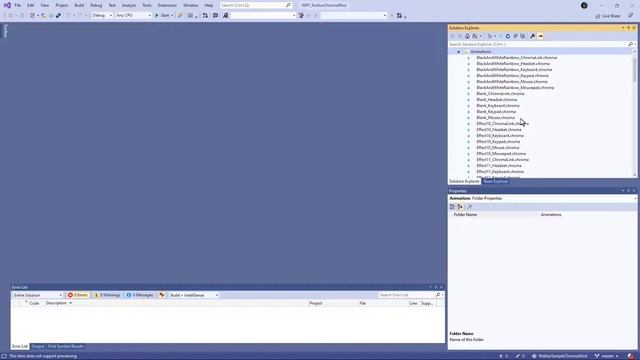The image size is (640, 360).
Task: Click the Alphabetical sort icon in Properties panel
Action: click(460, 207)
